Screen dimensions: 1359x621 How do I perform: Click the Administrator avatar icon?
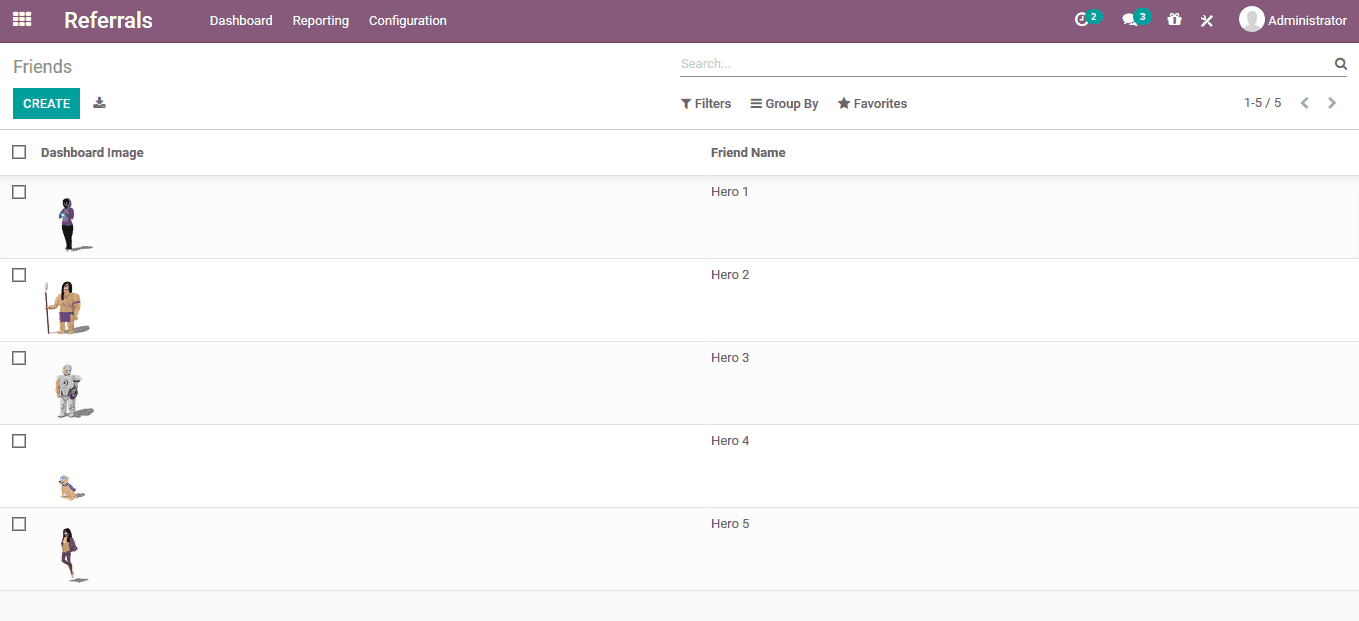point(1251,19)
